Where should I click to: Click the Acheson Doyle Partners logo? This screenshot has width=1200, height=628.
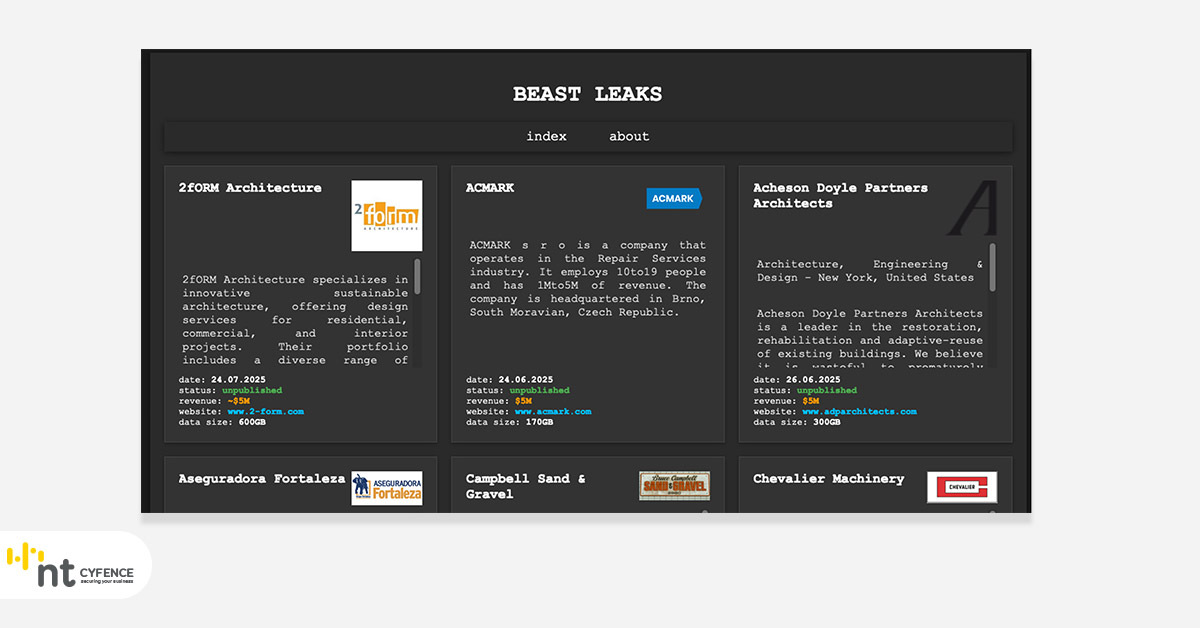(x=972, y=208)
